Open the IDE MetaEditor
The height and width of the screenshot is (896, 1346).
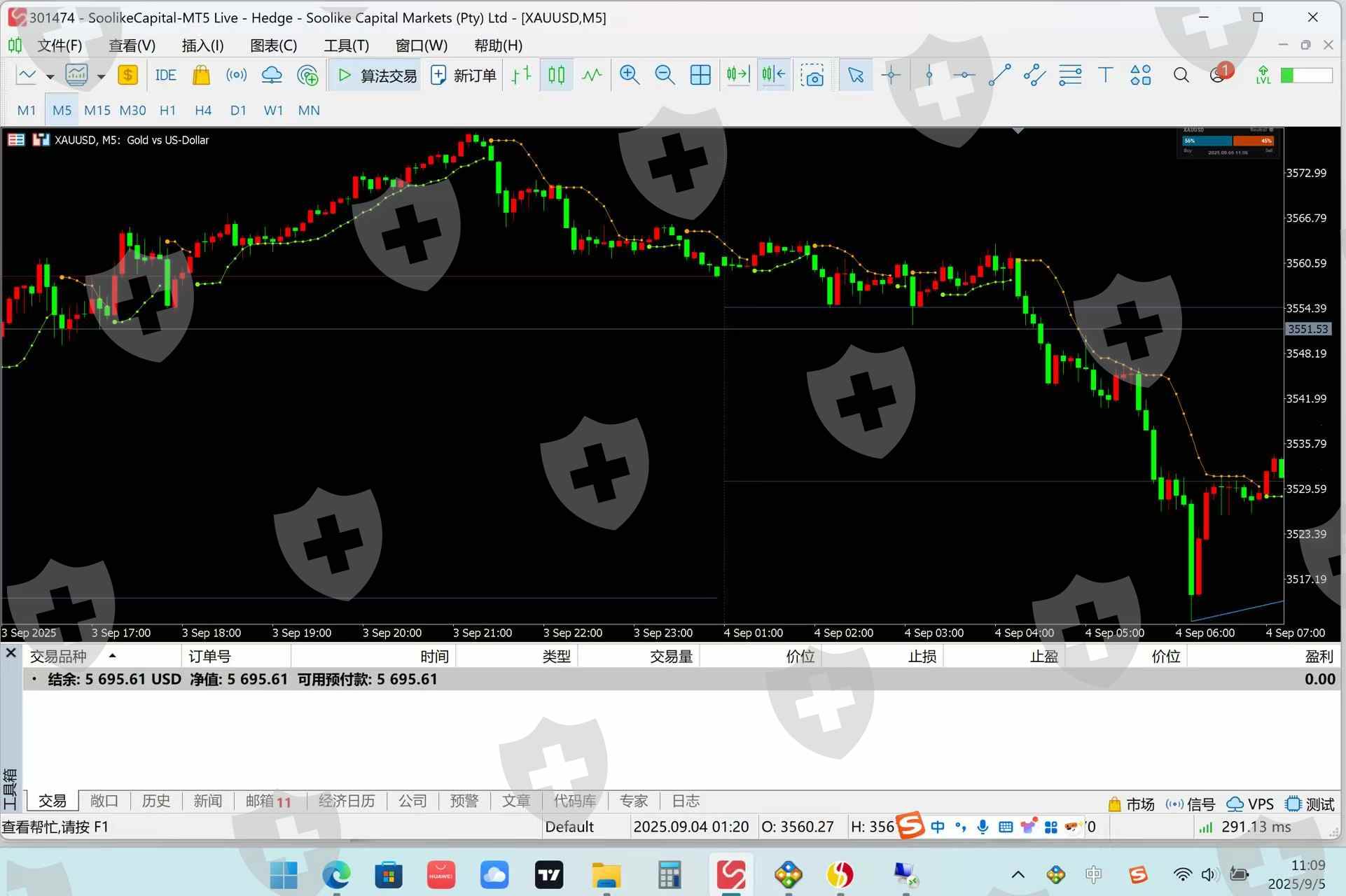165,75
